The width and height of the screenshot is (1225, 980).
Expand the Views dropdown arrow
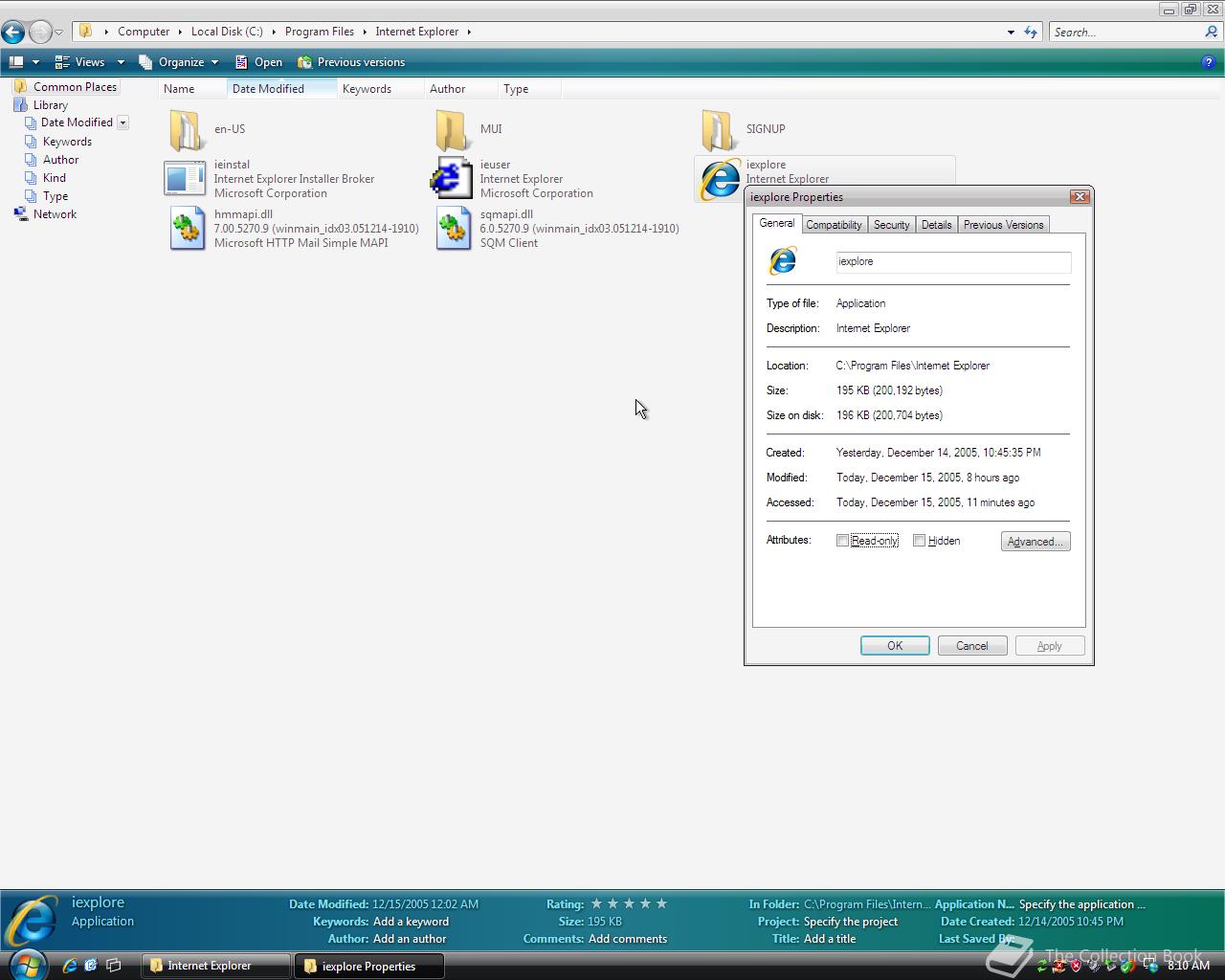121,62
